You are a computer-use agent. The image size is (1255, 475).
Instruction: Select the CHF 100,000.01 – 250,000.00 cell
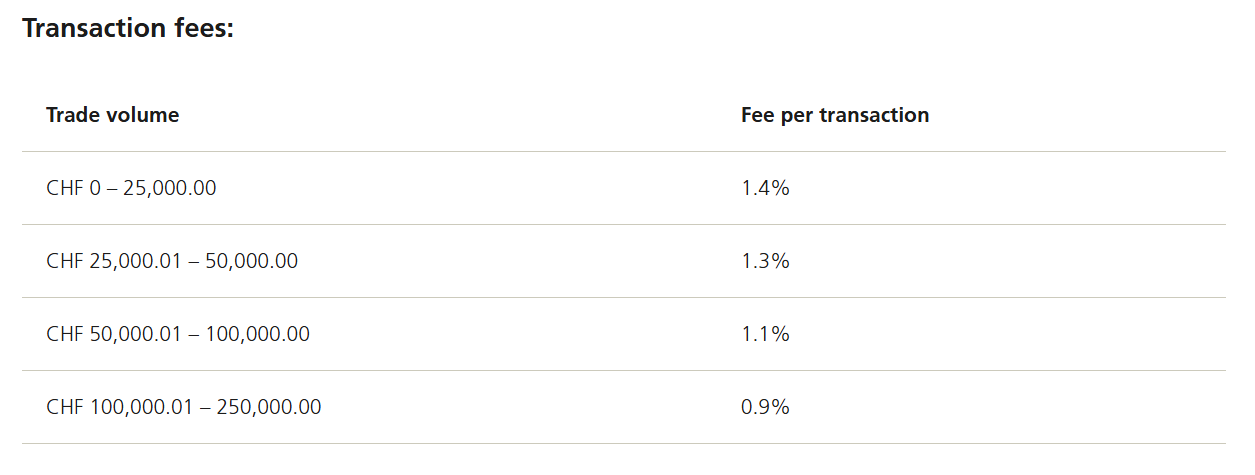(x=184, y=407)
